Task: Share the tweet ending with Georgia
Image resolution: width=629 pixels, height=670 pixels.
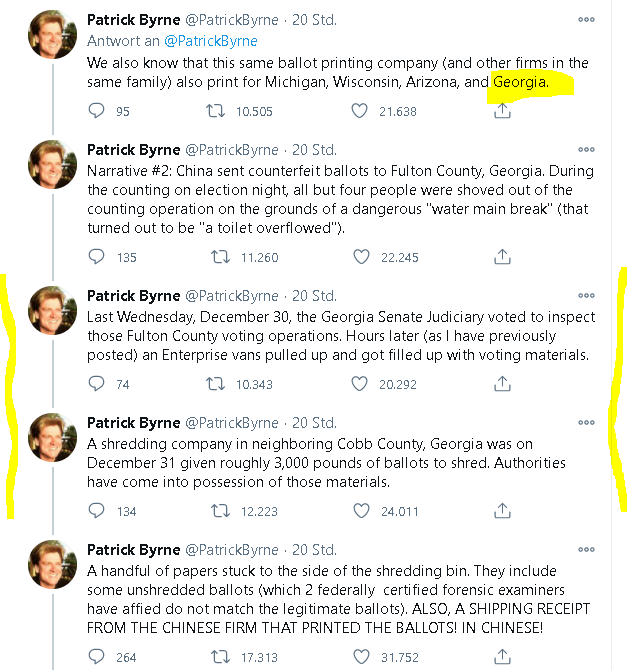Action: pos(502,111)
